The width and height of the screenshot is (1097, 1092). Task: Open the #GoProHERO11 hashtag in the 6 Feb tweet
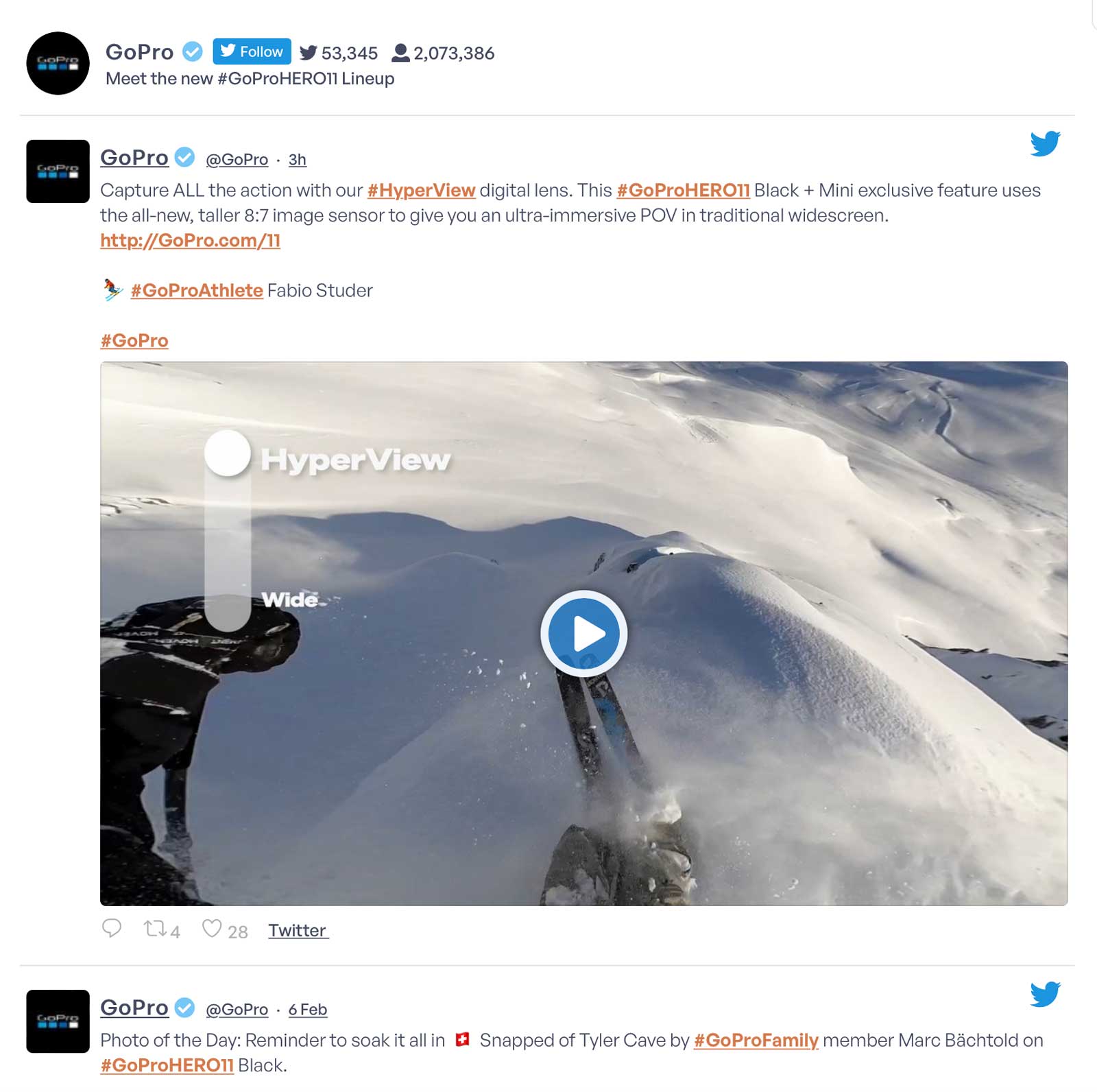pos(167,1065)
